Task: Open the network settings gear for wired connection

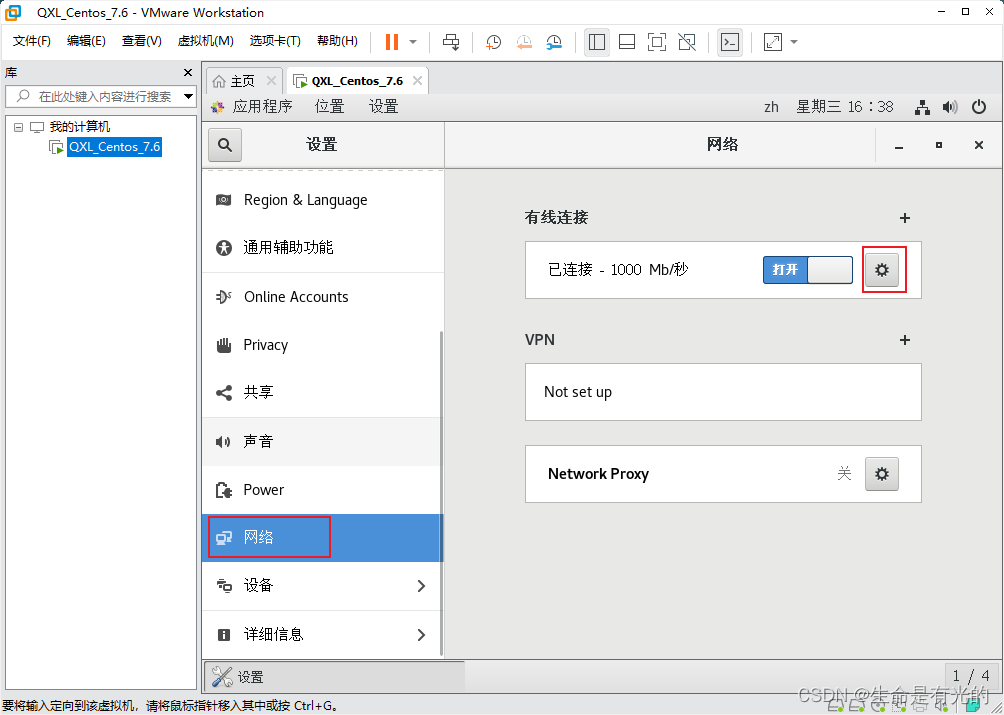Action: (882, 269)
